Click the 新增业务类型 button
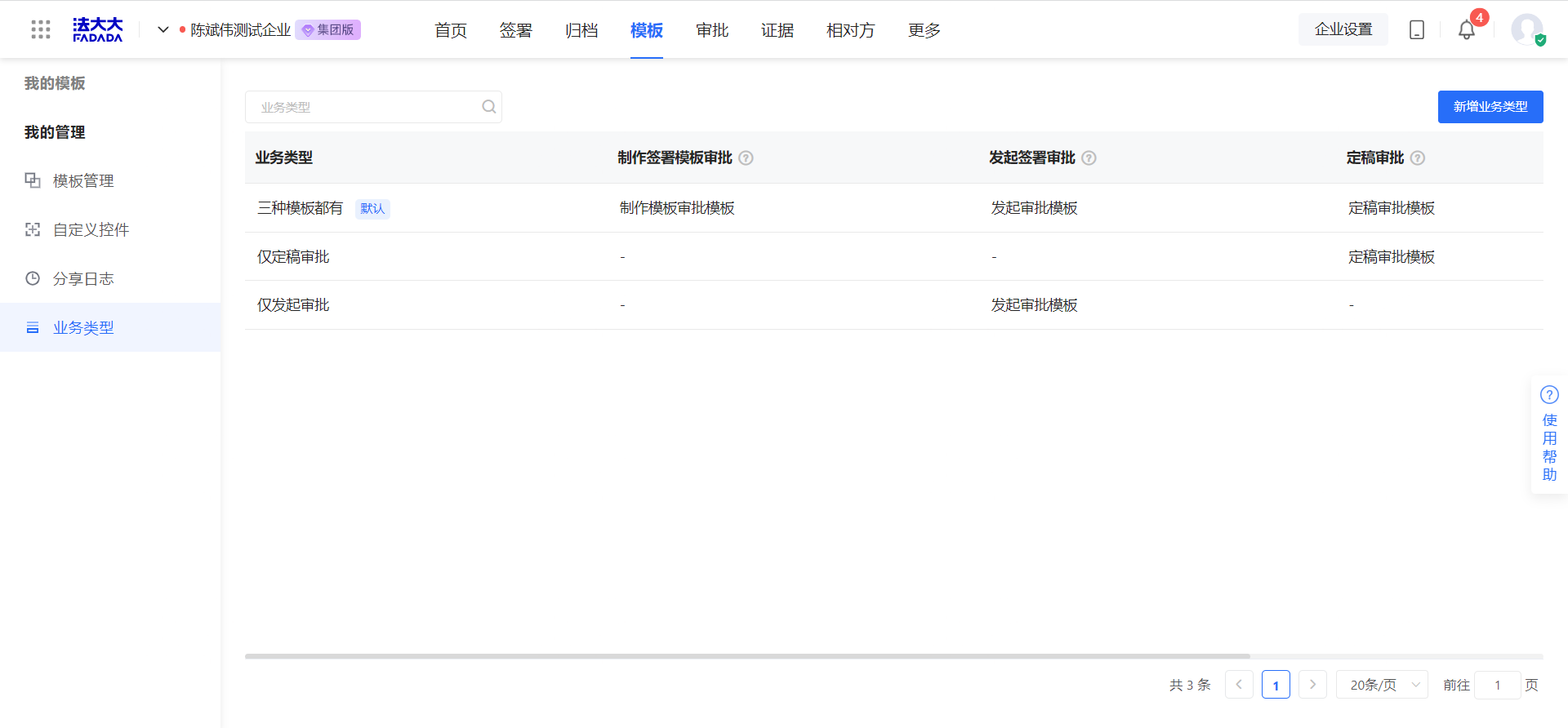 pos(1490,107)
